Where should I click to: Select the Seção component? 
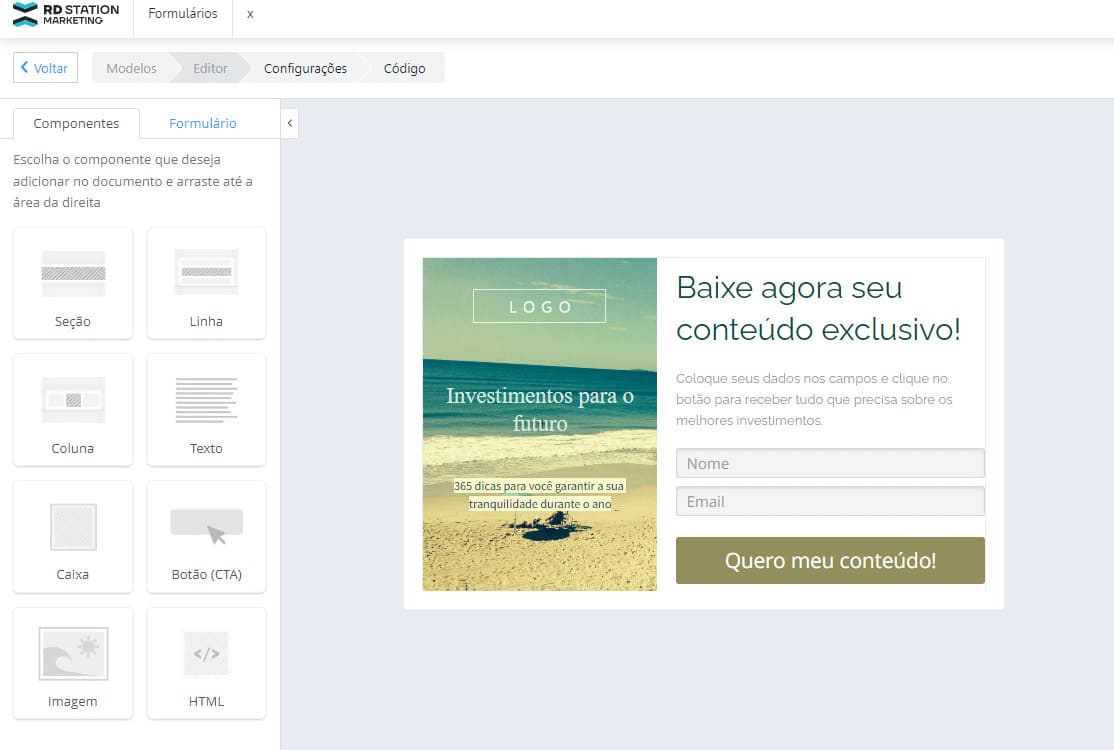72,283
